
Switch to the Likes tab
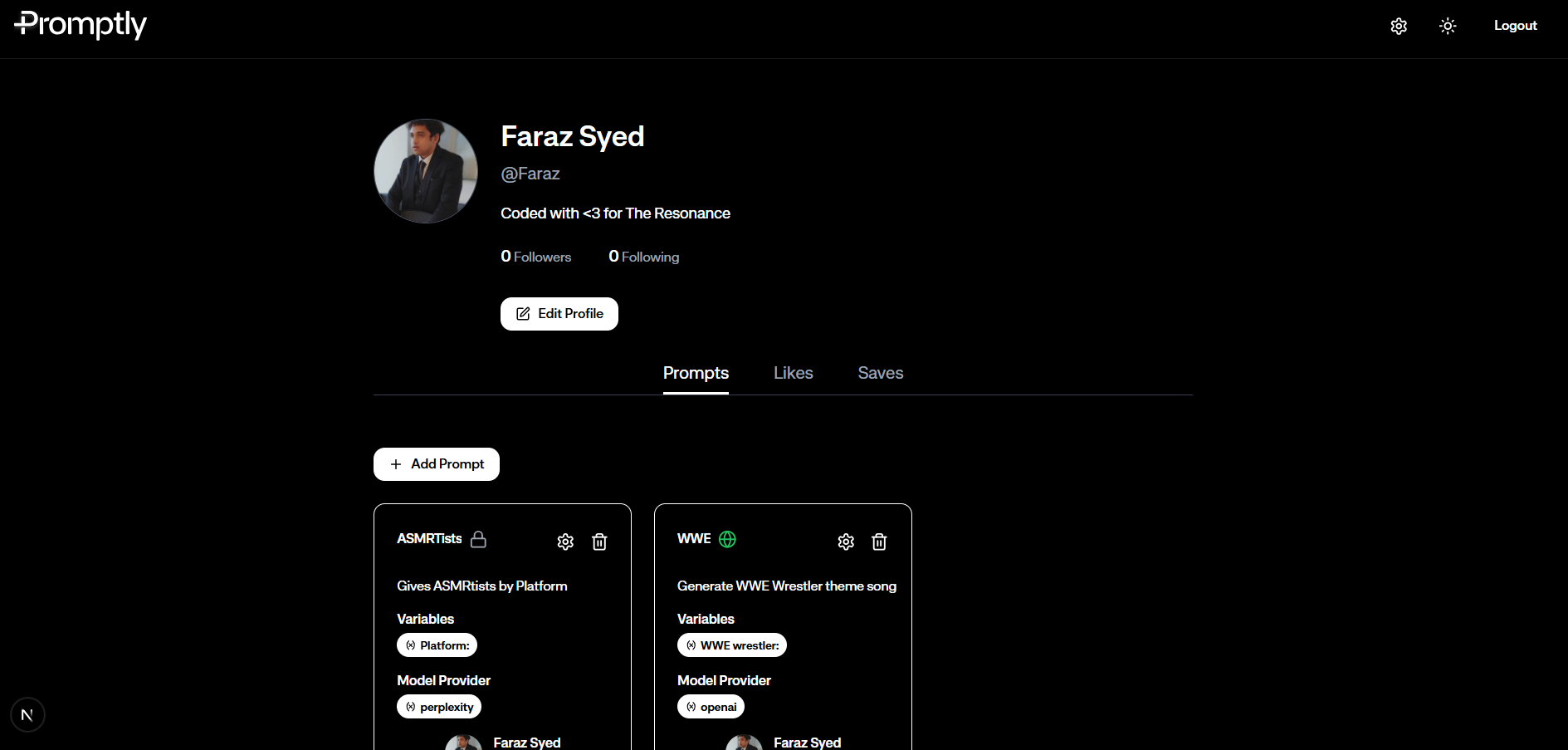coord(793,373)
